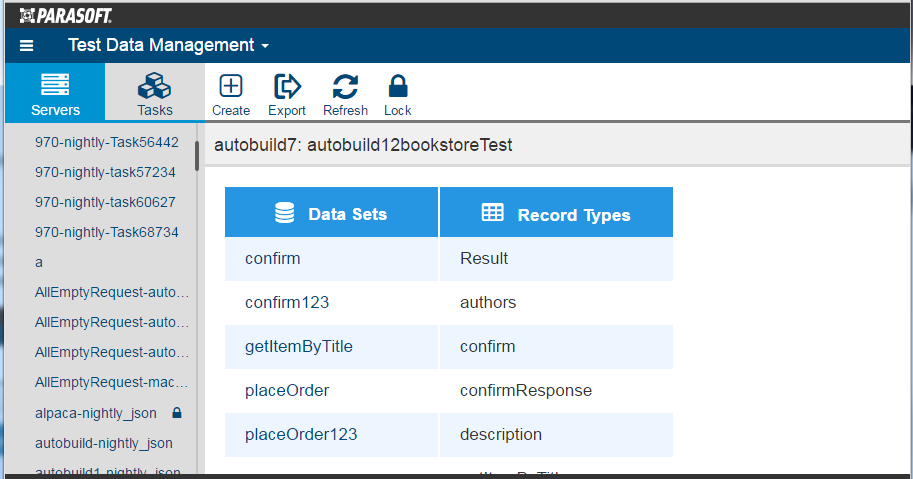Click the autobuild7: autobuild12bookstoreTest heading
This screenshot has height=479, width=913.
point(363,145)
